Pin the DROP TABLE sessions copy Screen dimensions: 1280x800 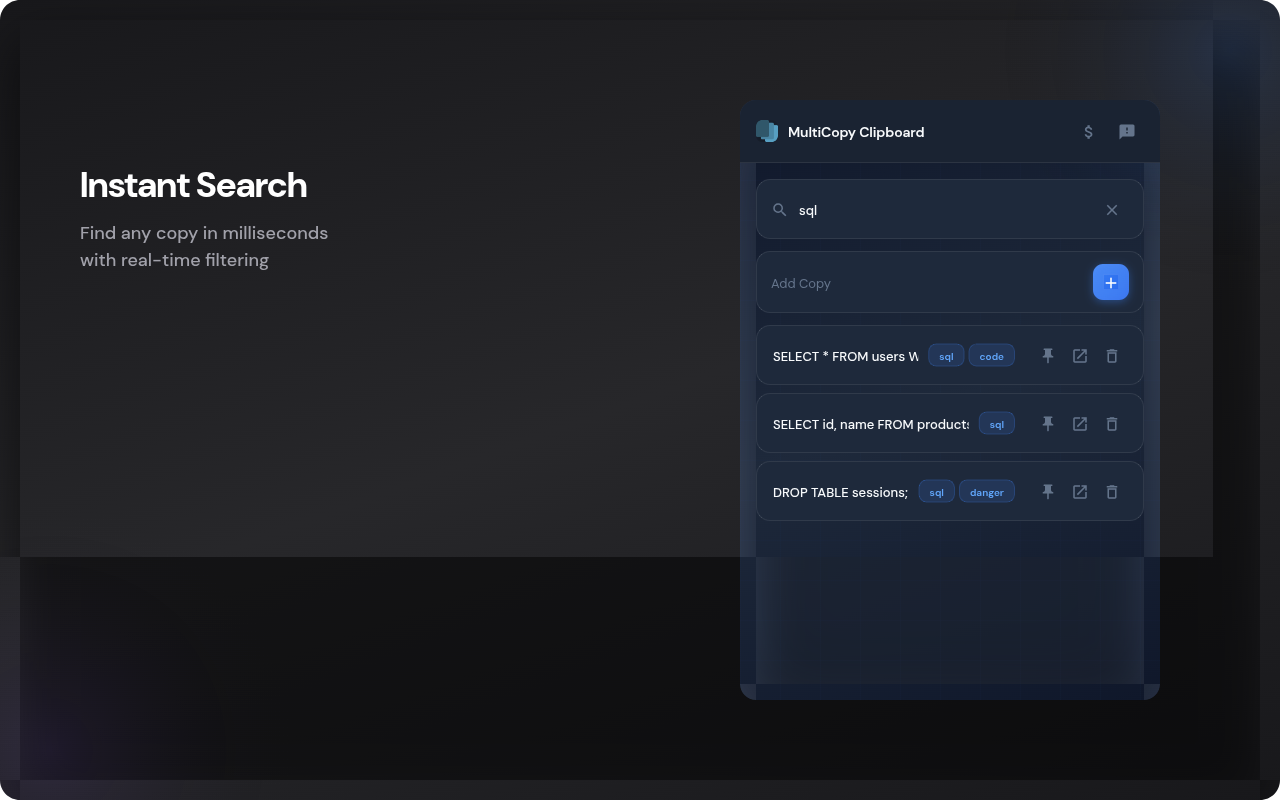1048,492
